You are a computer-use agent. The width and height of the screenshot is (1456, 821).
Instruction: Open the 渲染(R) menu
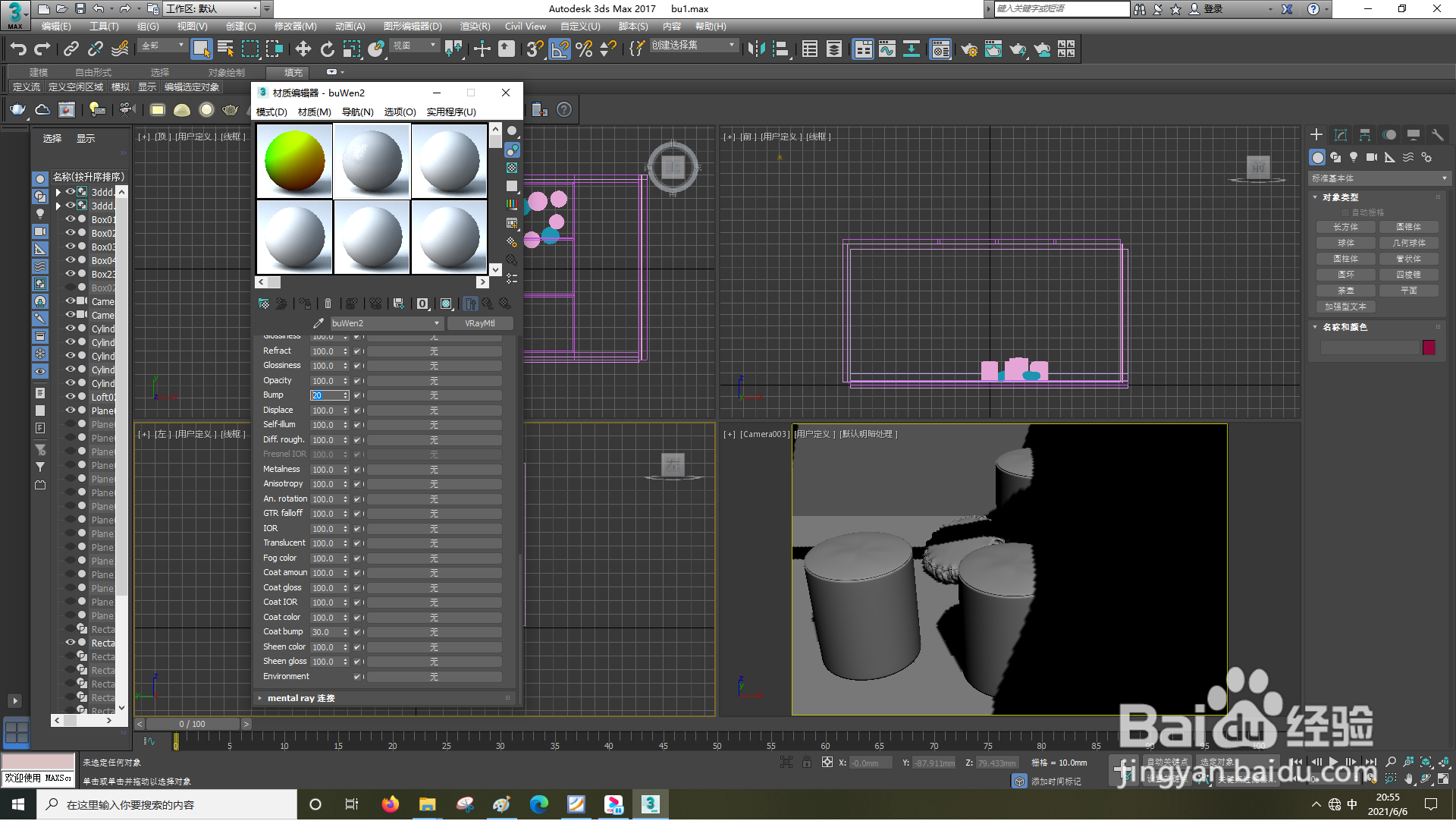click(475, 27)
